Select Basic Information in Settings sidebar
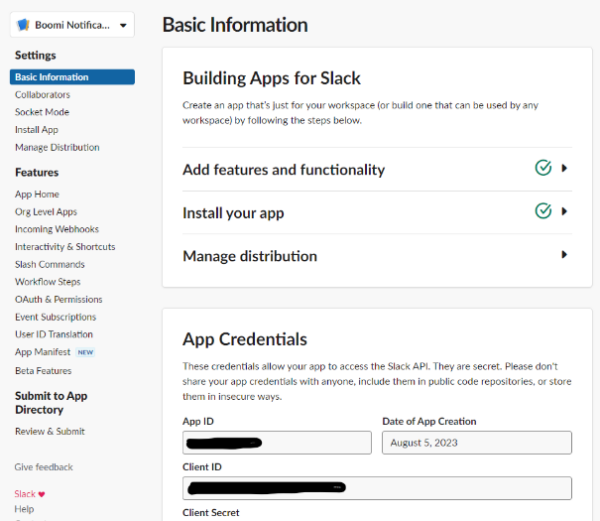Image resolution: width=600 pixels, height=521 pixels. point(72,77)
